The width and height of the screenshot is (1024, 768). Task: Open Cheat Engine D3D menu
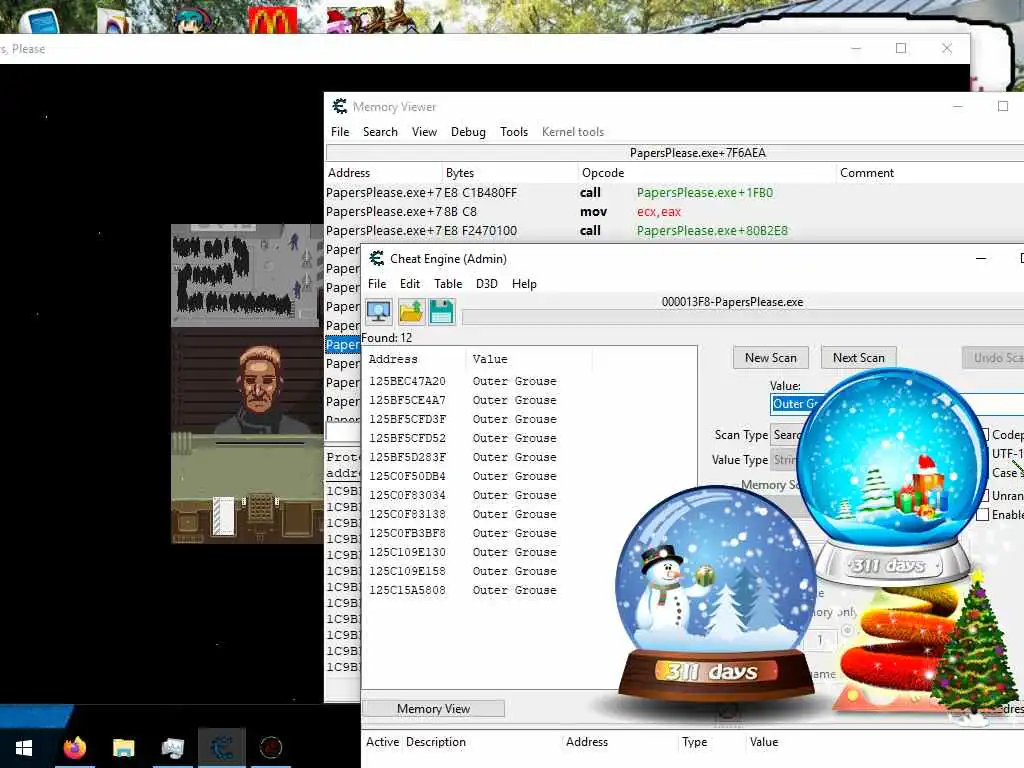click(487, 284)
